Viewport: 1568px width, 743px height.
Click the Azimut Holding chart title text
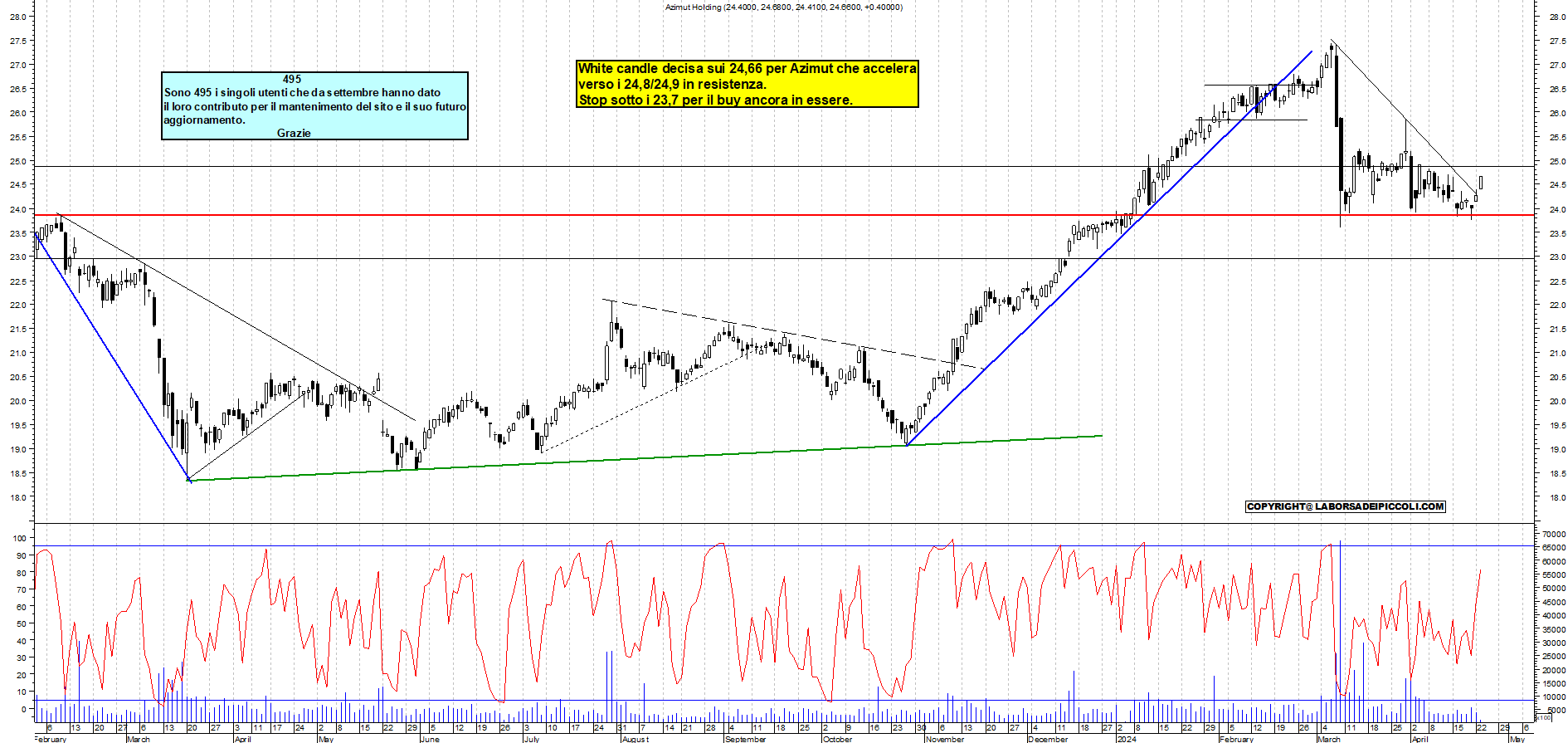[783, 7]
